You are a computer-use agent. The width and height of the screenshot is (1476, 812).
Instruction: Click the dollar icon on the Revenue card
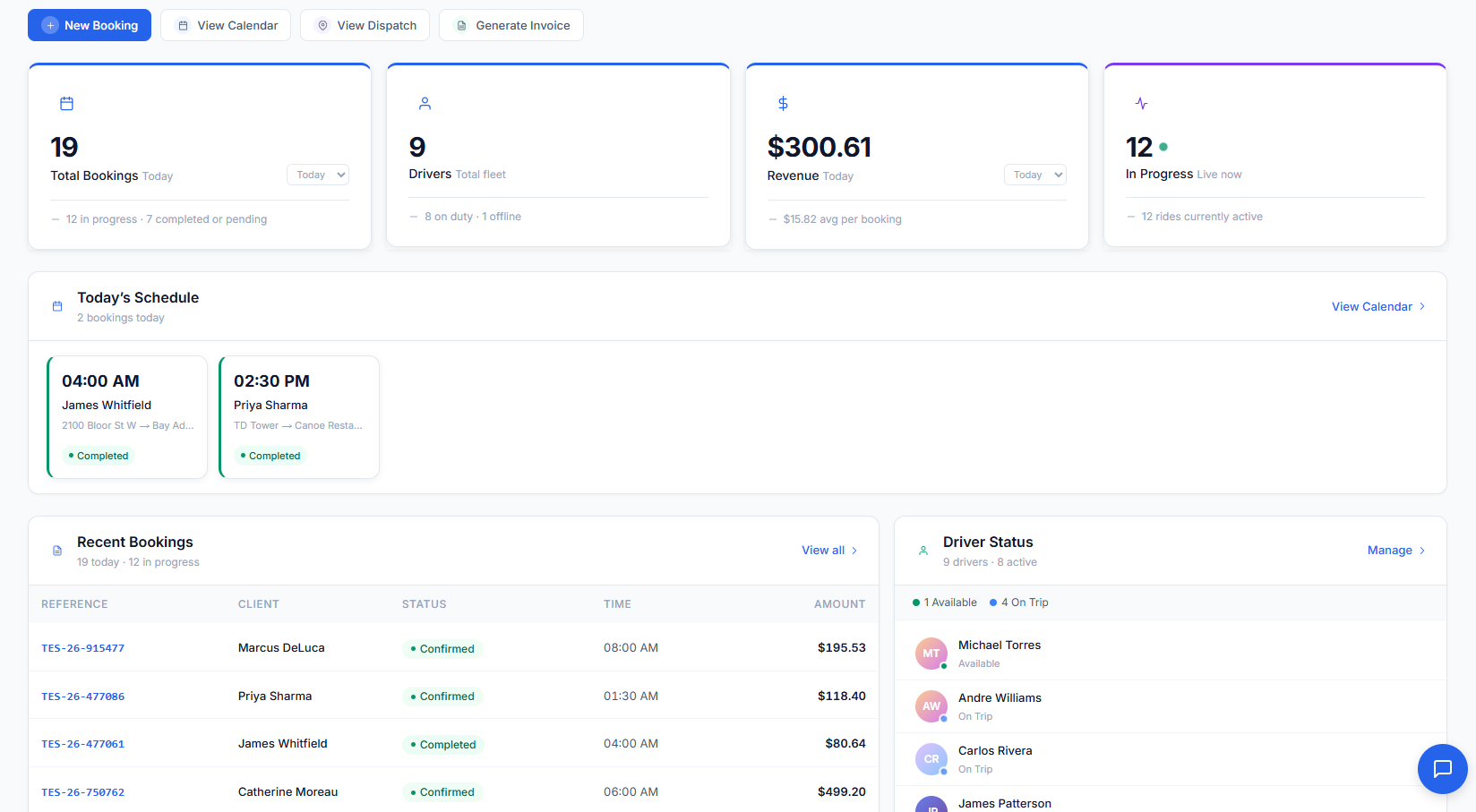pos(783,103)
